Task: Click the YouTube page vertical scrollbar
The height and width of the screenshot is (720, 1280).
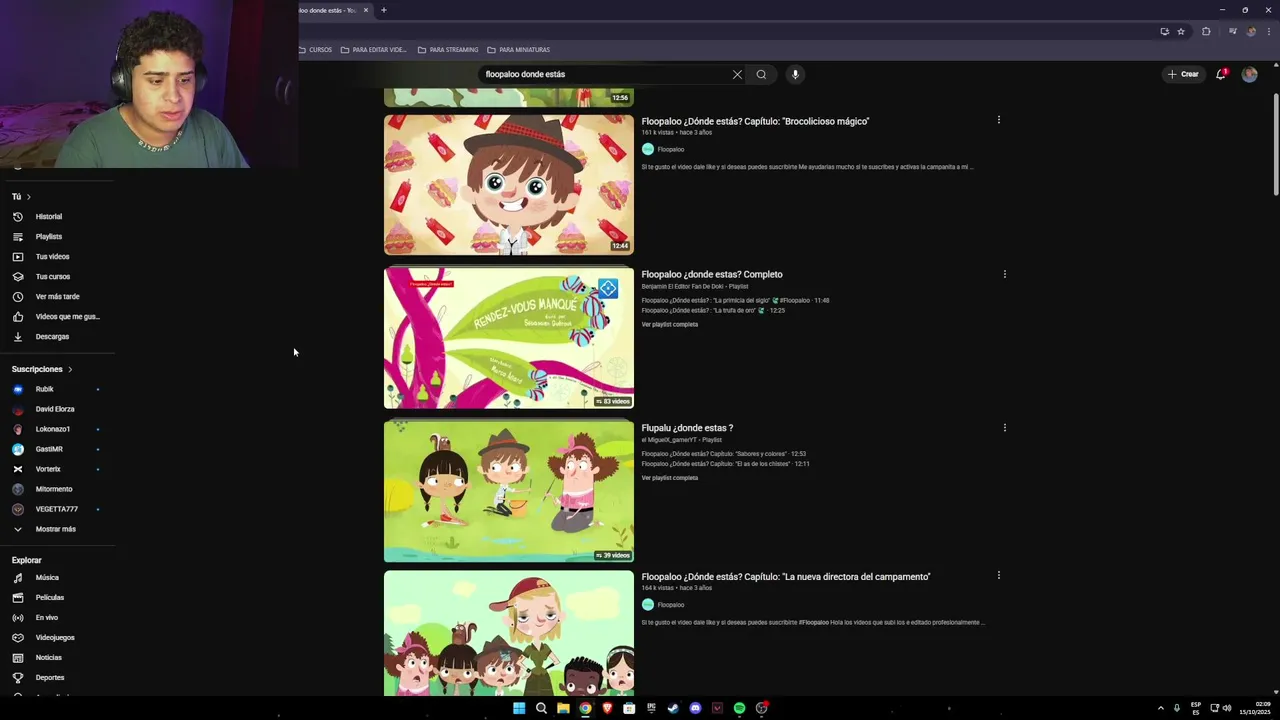Action: 1276,145
